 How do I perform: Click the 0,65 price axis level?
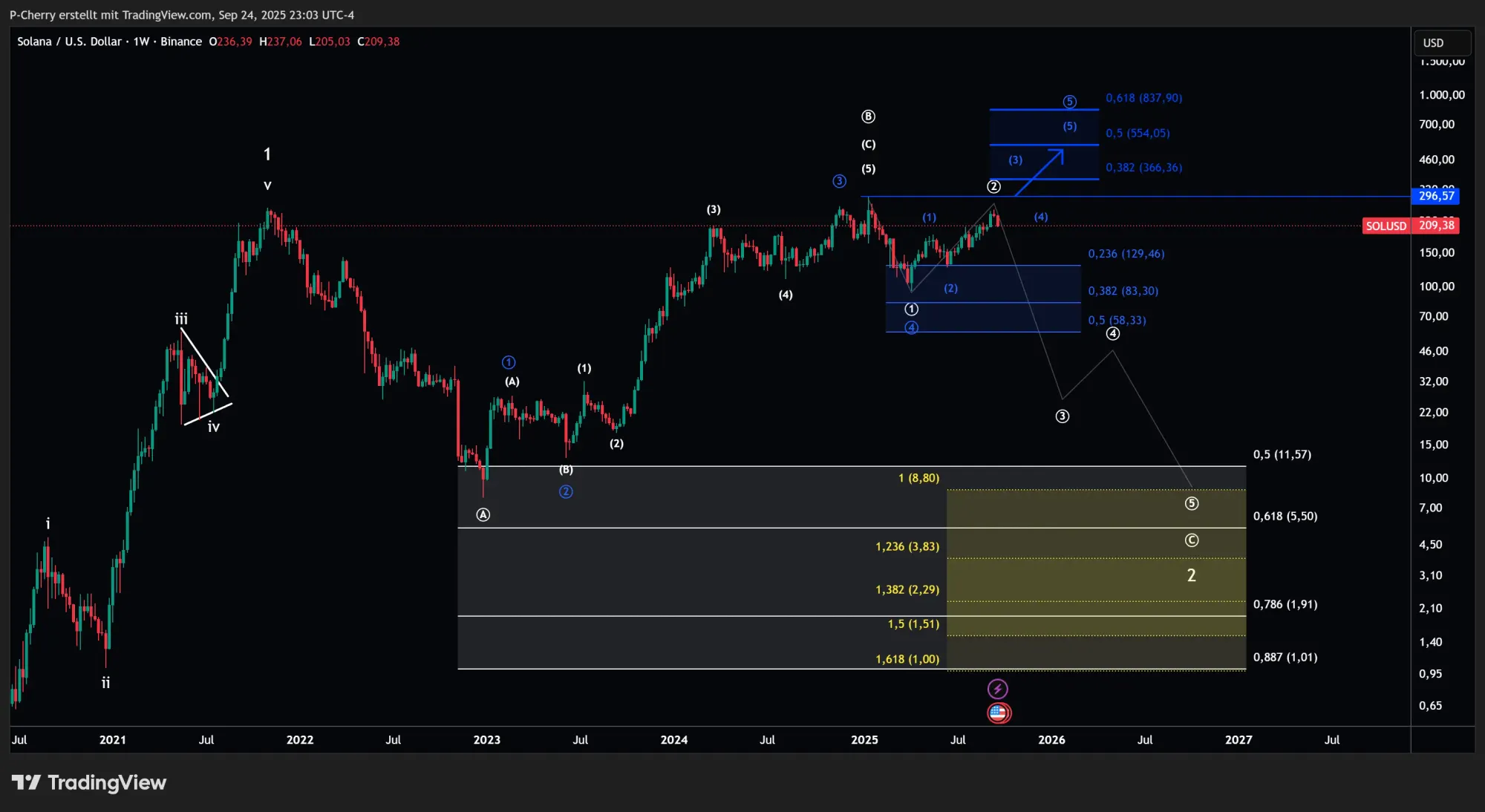click(x=1431, y=706)
